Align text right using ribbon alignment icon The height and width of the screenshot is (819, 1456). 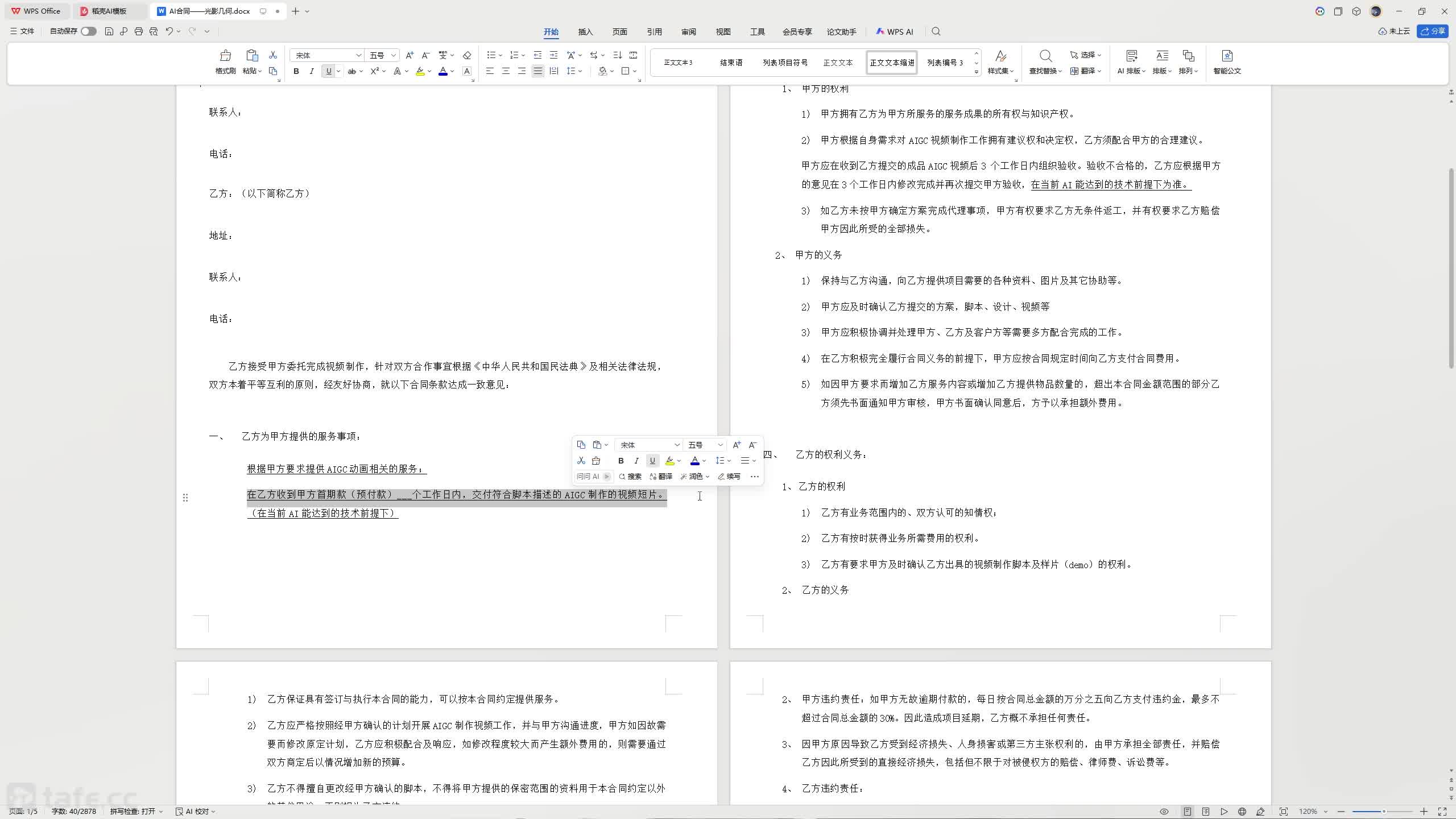click(522, 71)
